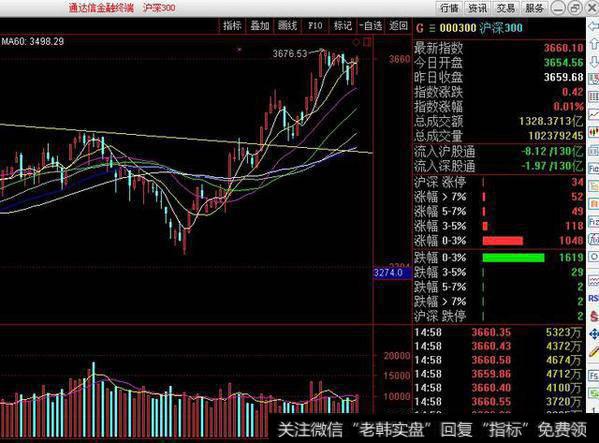Click the 跌幅 3-5% row
The width and height of the screenshot is (599, 443).
coord(499,272)
